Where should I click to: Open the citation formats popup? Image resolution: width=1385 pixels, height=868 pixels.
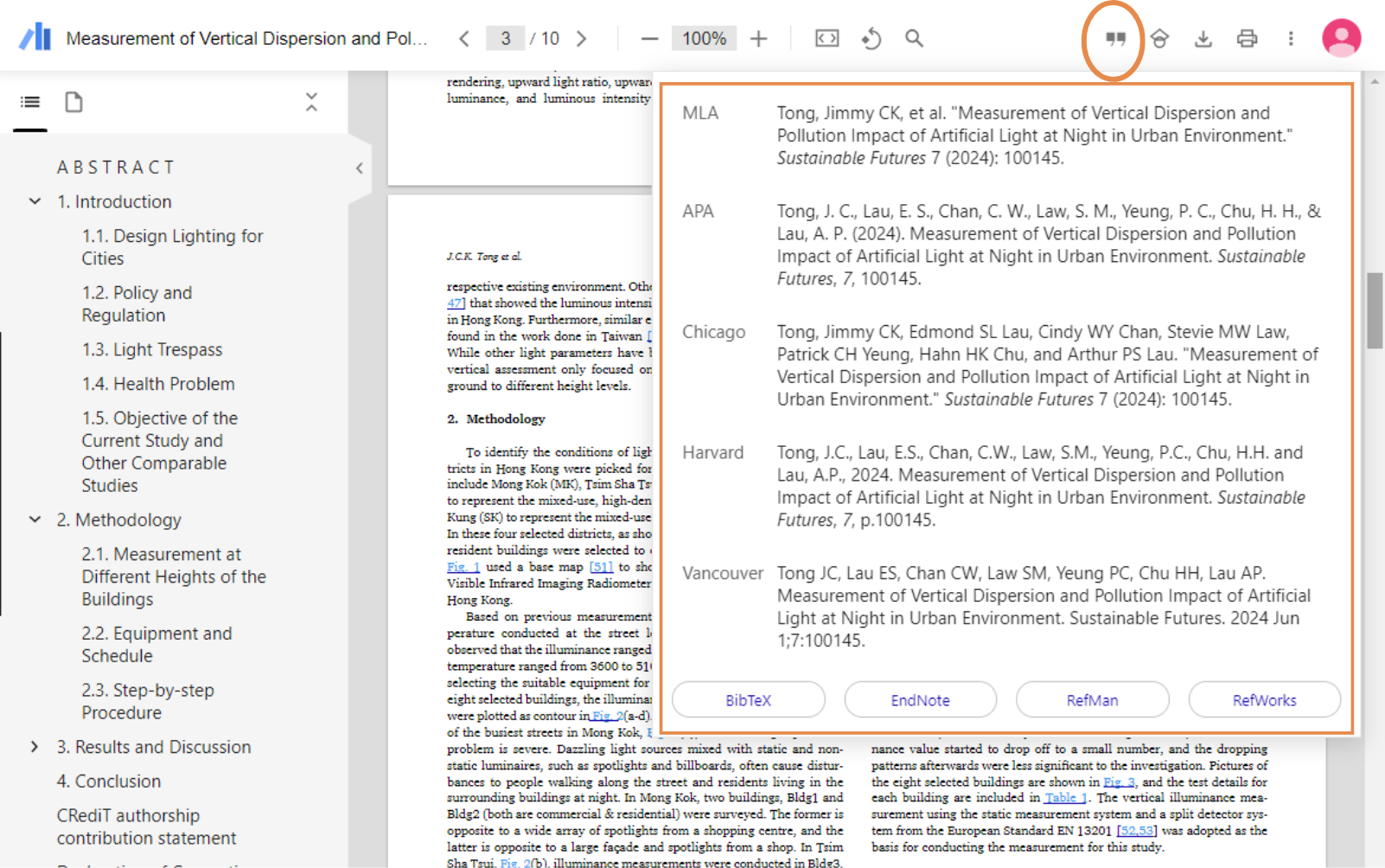[x=1114, y=38]
